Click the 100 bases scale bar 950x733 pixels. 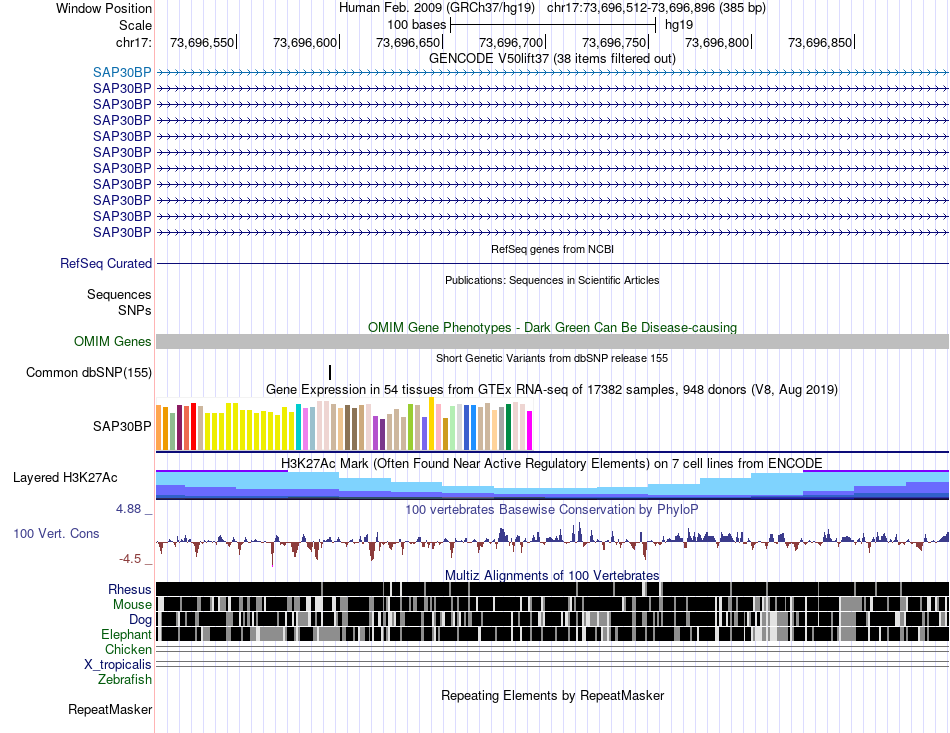point(553,25)
